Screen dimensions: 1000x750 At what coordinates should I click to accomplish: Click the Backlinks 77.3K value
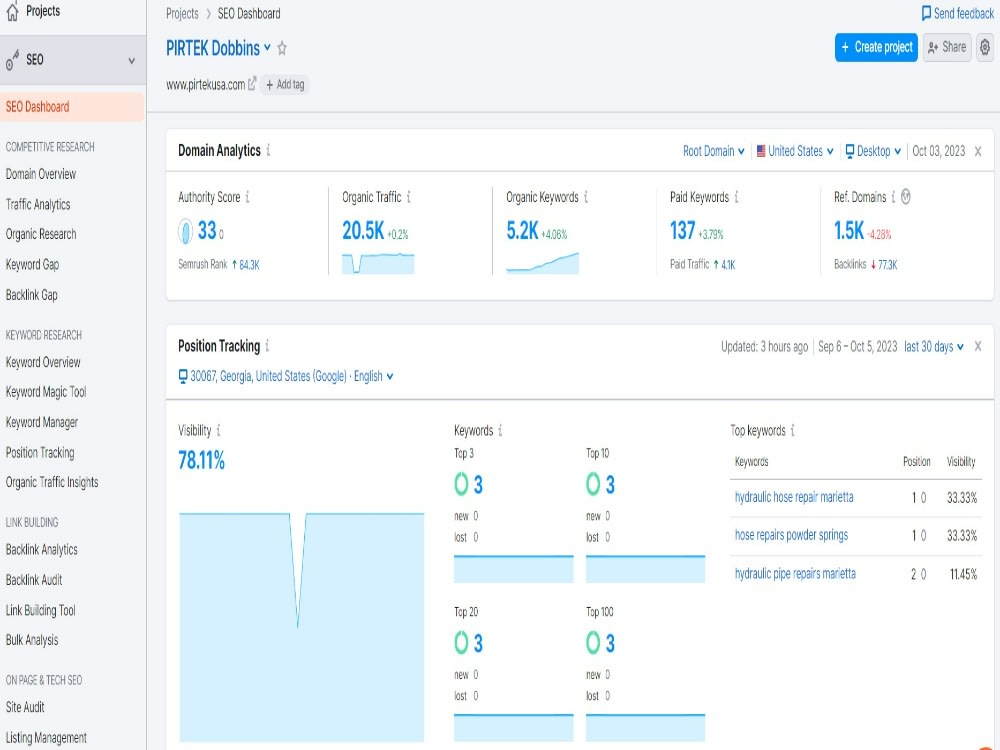point(888,265)
